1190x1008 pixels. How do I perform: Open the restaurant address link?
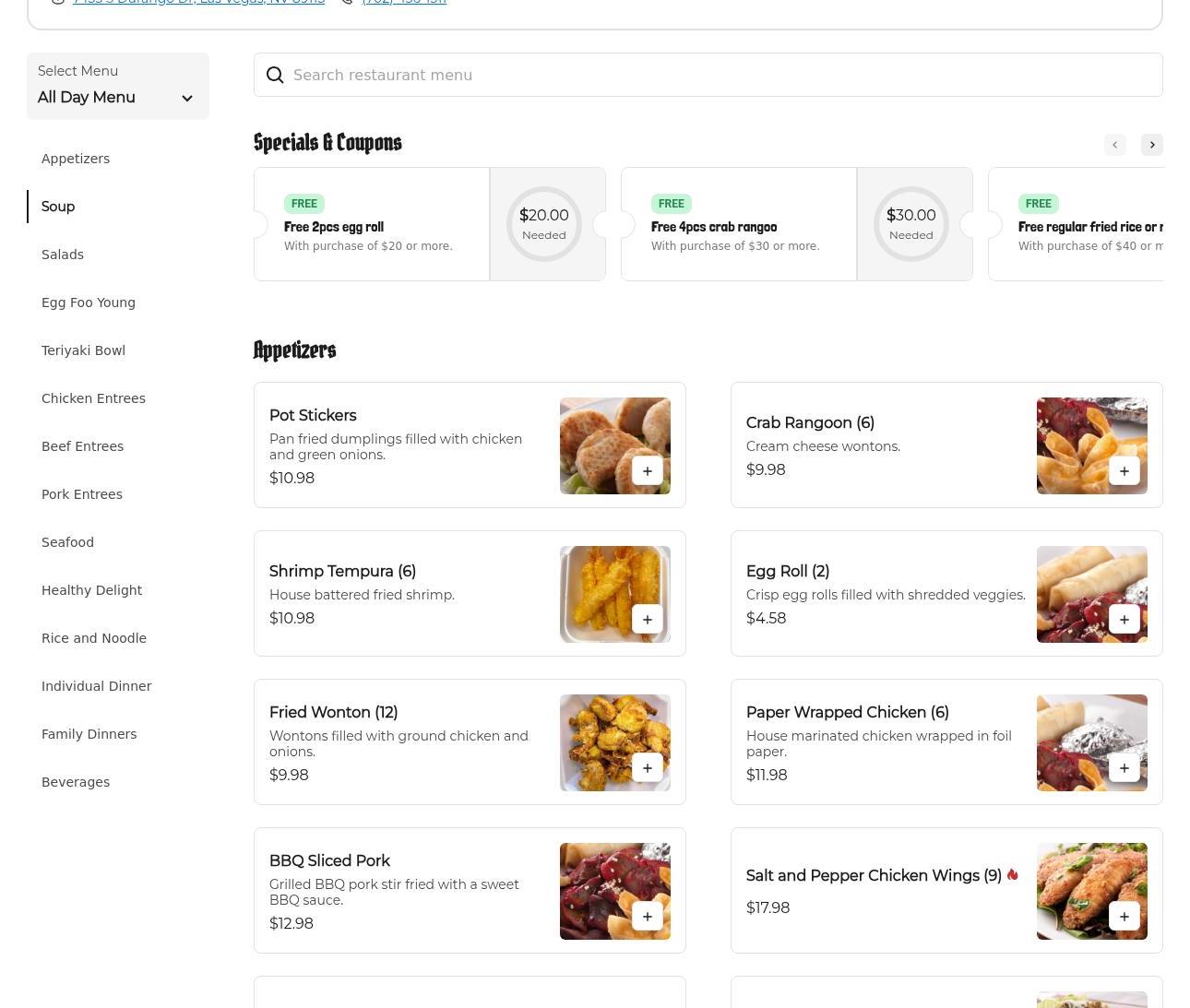(198, 2)
